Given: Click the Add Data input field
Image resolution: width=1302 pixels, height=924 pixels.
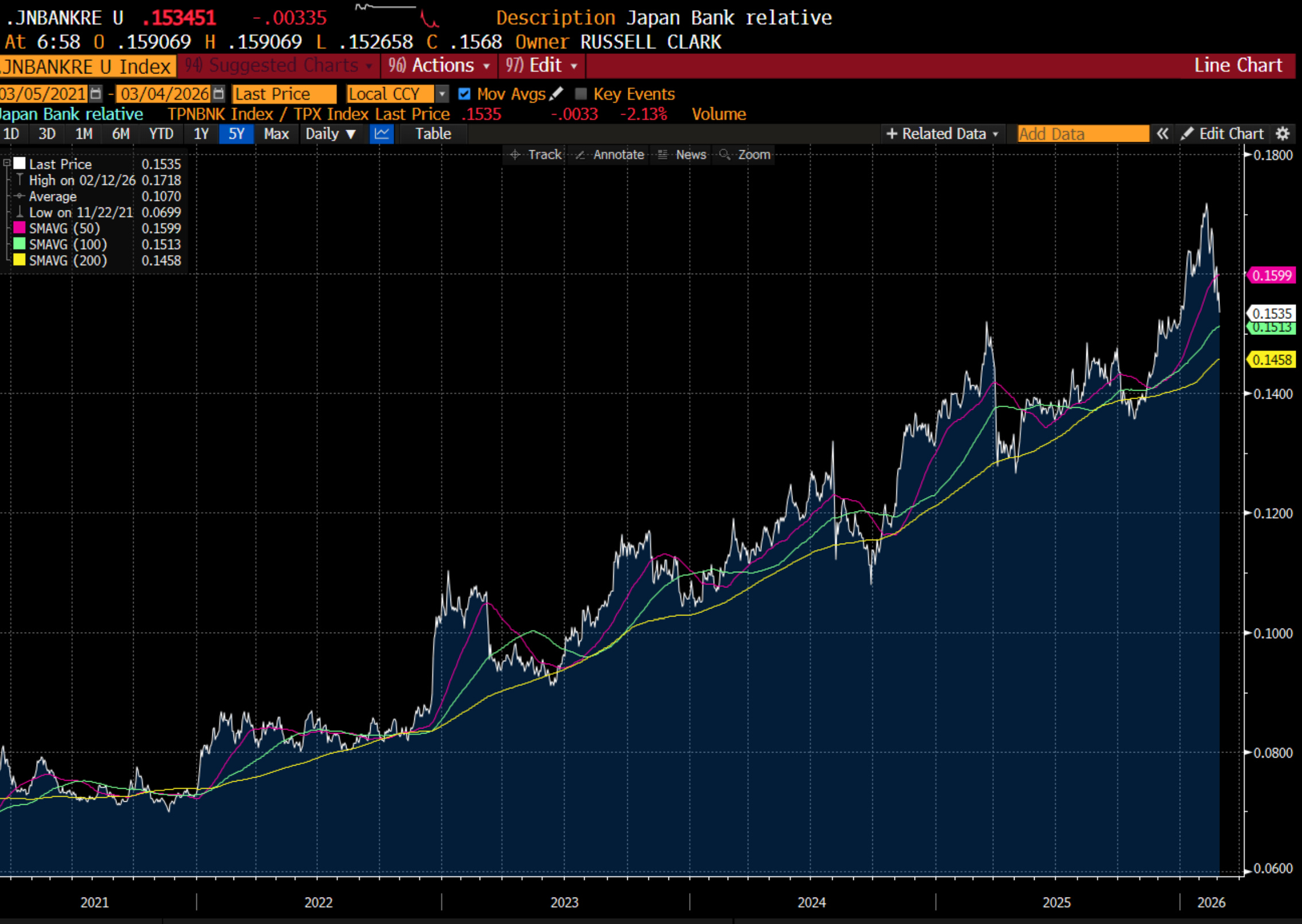Looking at the screenshot, I should pyautogui.click(x=1082, y=134).
